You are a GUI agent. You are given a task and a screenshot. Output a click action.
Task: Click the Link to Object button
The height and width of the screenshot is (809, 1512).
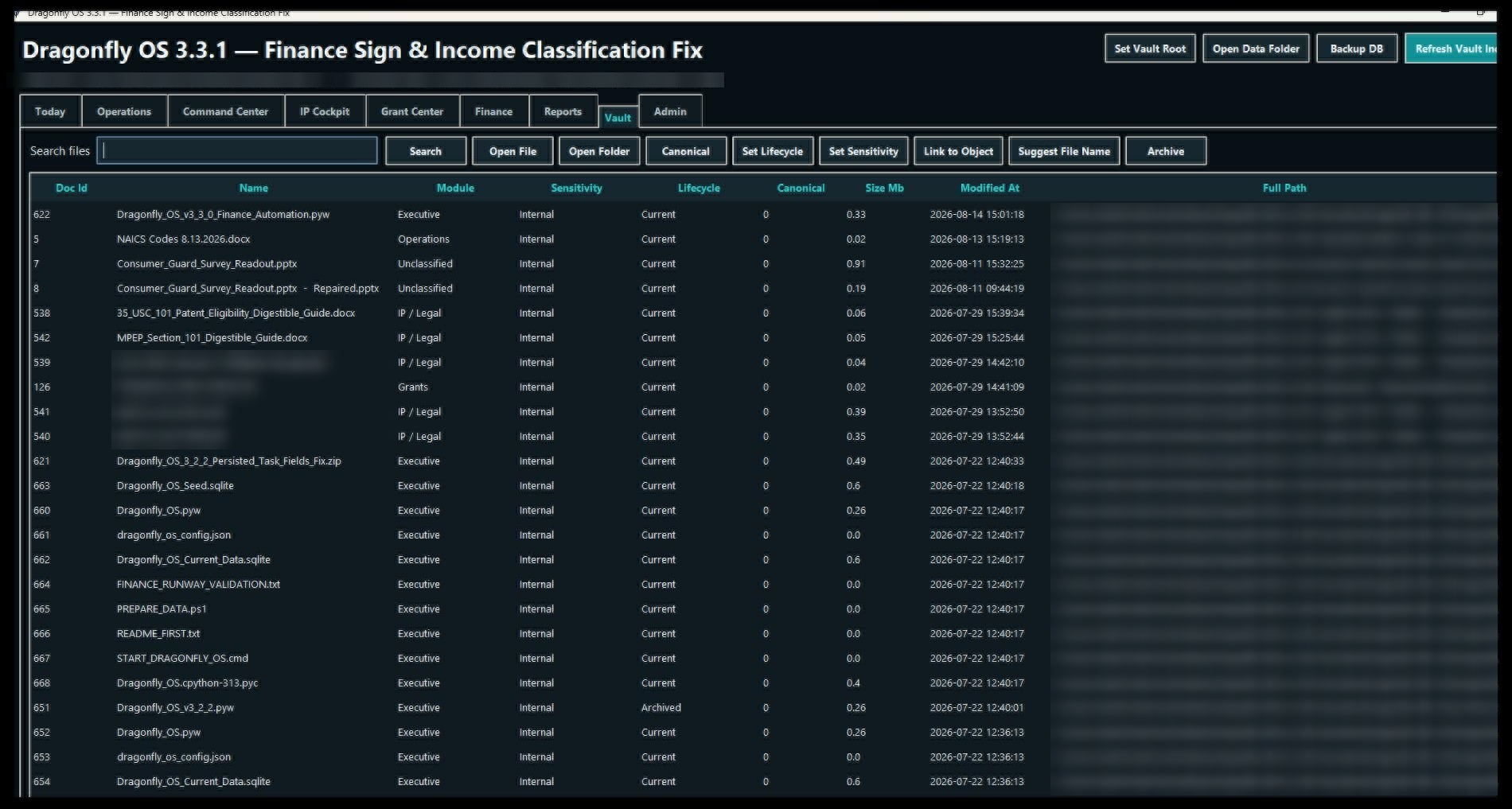[x=958, y=151]
